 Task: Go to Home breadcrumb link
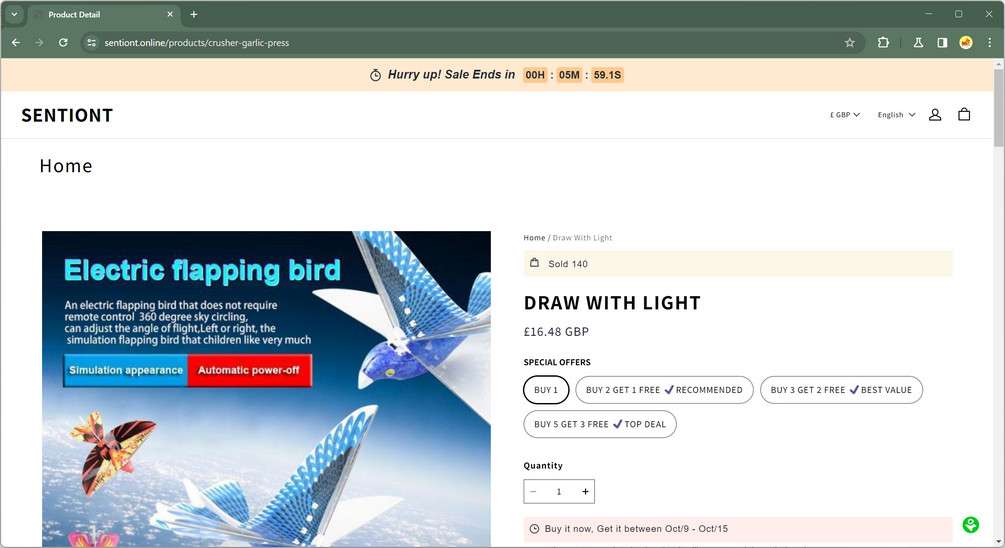(534, 238)
